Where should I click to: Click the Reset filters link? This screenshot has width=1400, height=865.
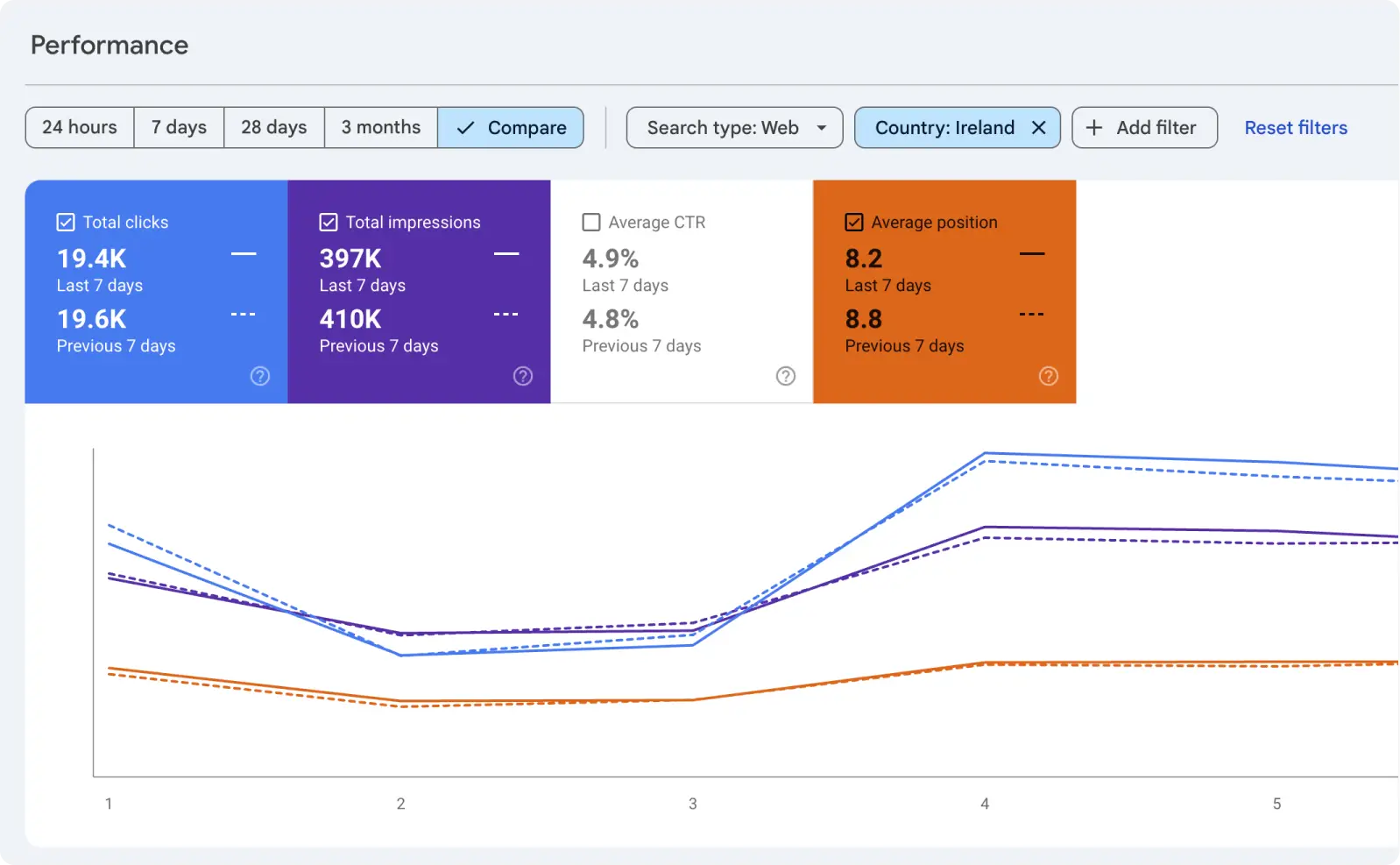coord(1296,128)
